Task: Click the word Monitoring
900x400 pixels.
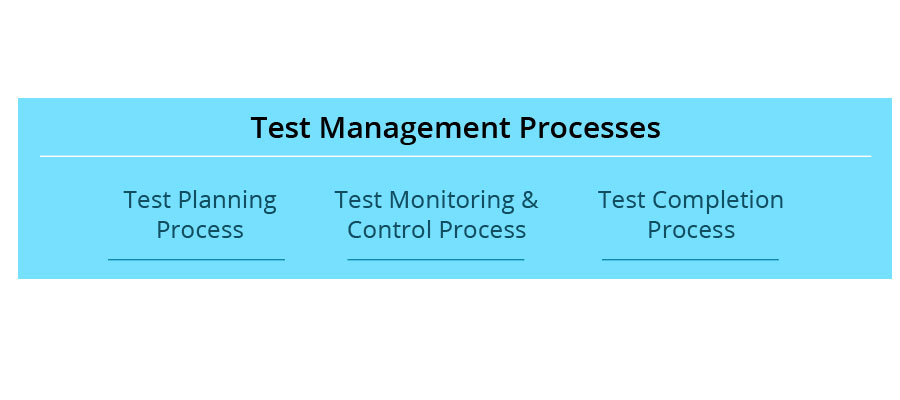Action: click(x=452, y=201)
